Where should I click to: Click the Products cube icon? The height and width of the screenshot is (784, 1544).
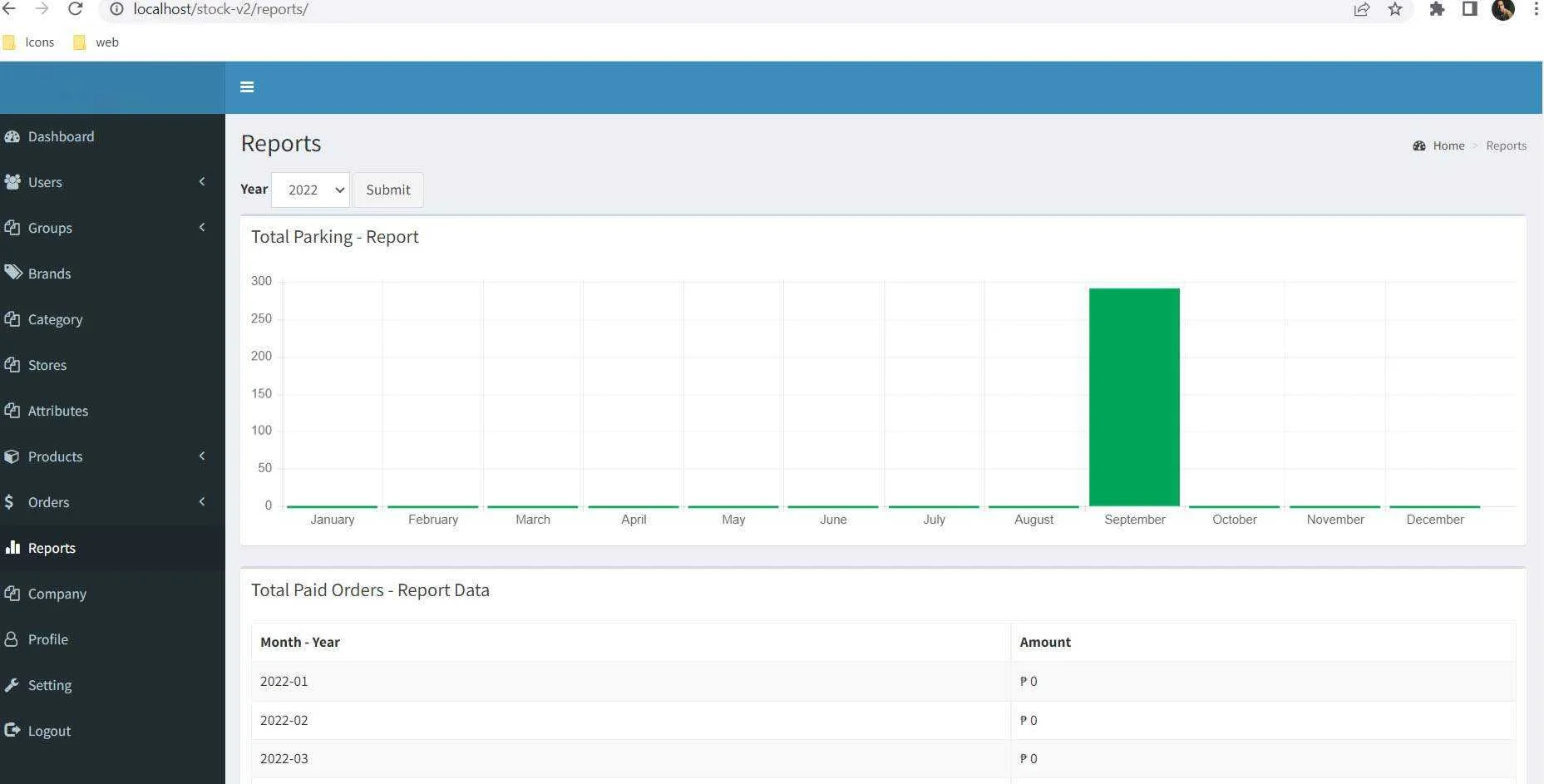click(x=12, y=456)
